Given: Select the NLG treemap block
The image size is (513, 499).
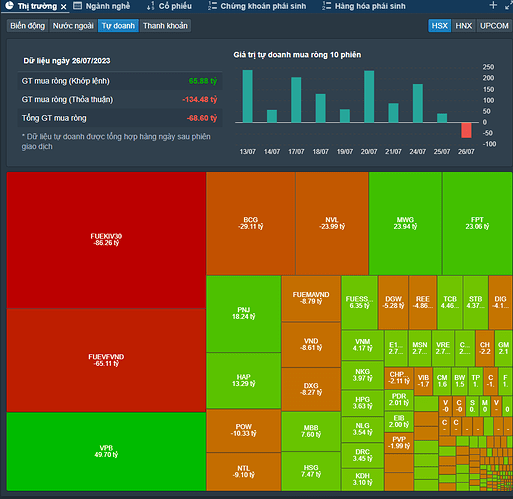Looking at the screenshot, I should click(363, 429).
